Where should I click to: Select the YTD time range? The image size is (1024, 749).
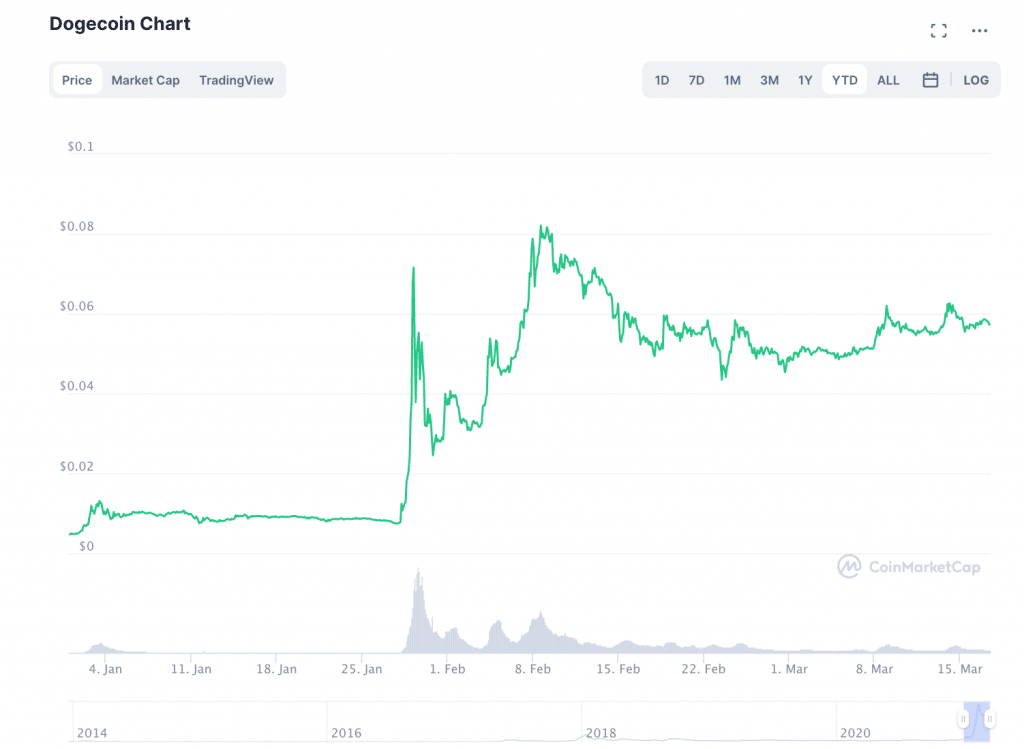click(x=845, y=80)
